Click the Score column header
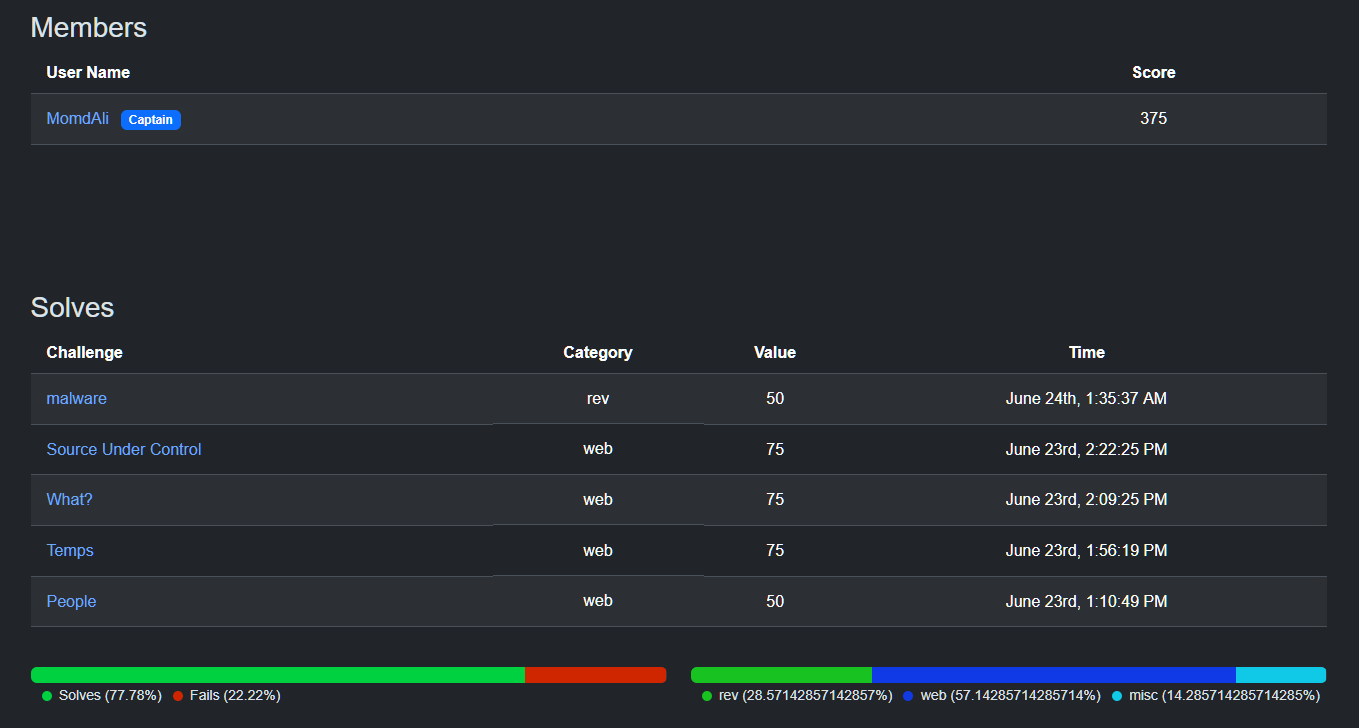1359x728 pixels. pos(1154,73)
